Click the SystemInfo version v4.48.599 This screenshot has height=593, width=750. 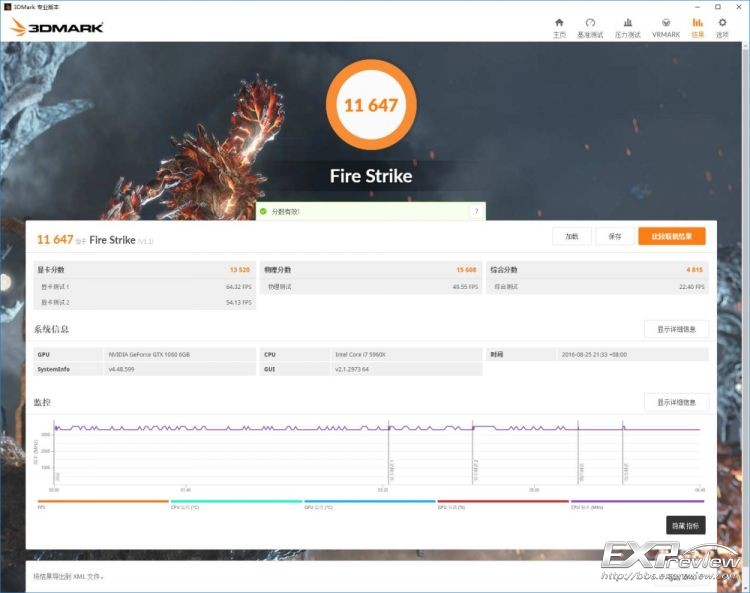tap(121, 369)
